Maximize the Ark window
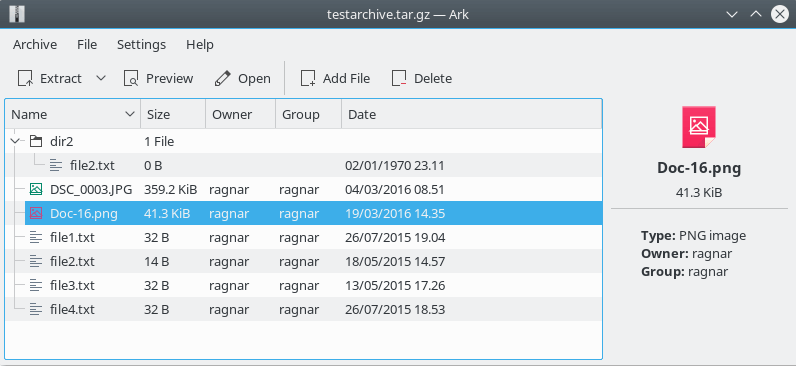796x366 pixels. click(x=756, y=14)
